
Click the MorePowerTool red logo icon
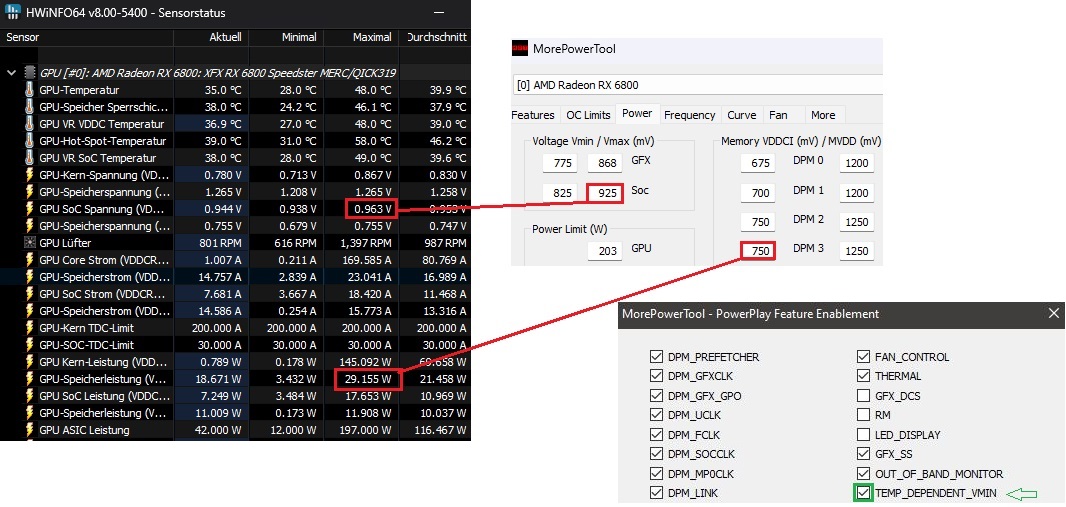coord(520,49)
